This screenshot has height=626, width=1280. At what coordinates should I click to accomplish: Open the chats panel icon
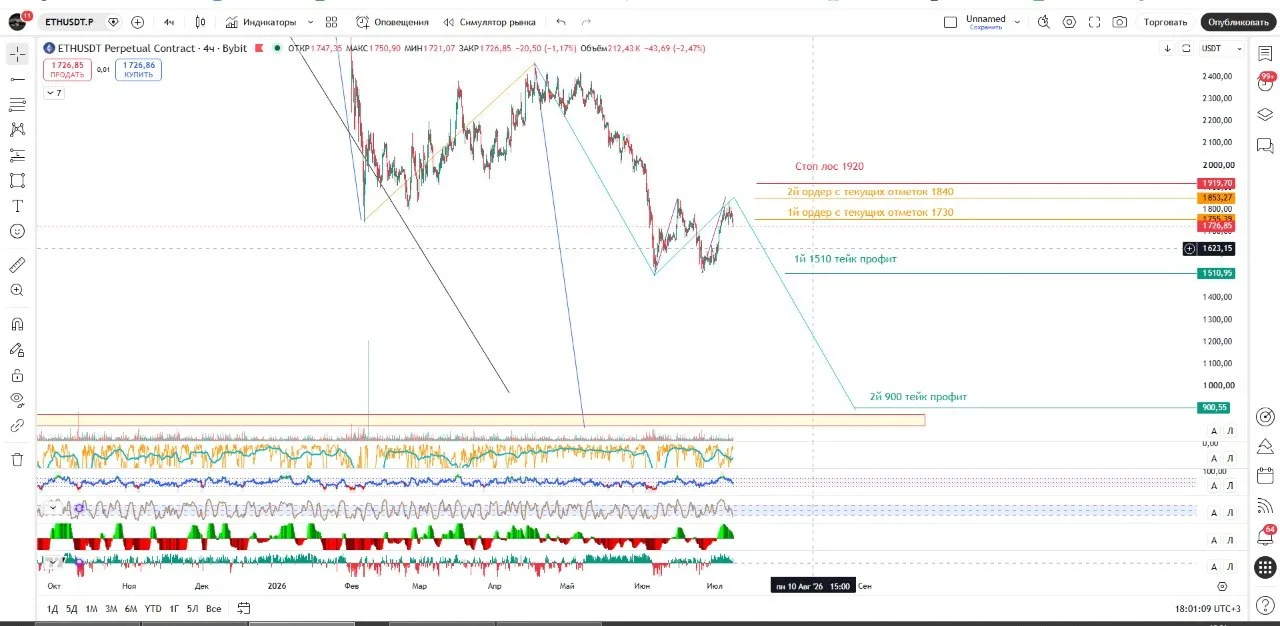click(x=1265, y=146)
